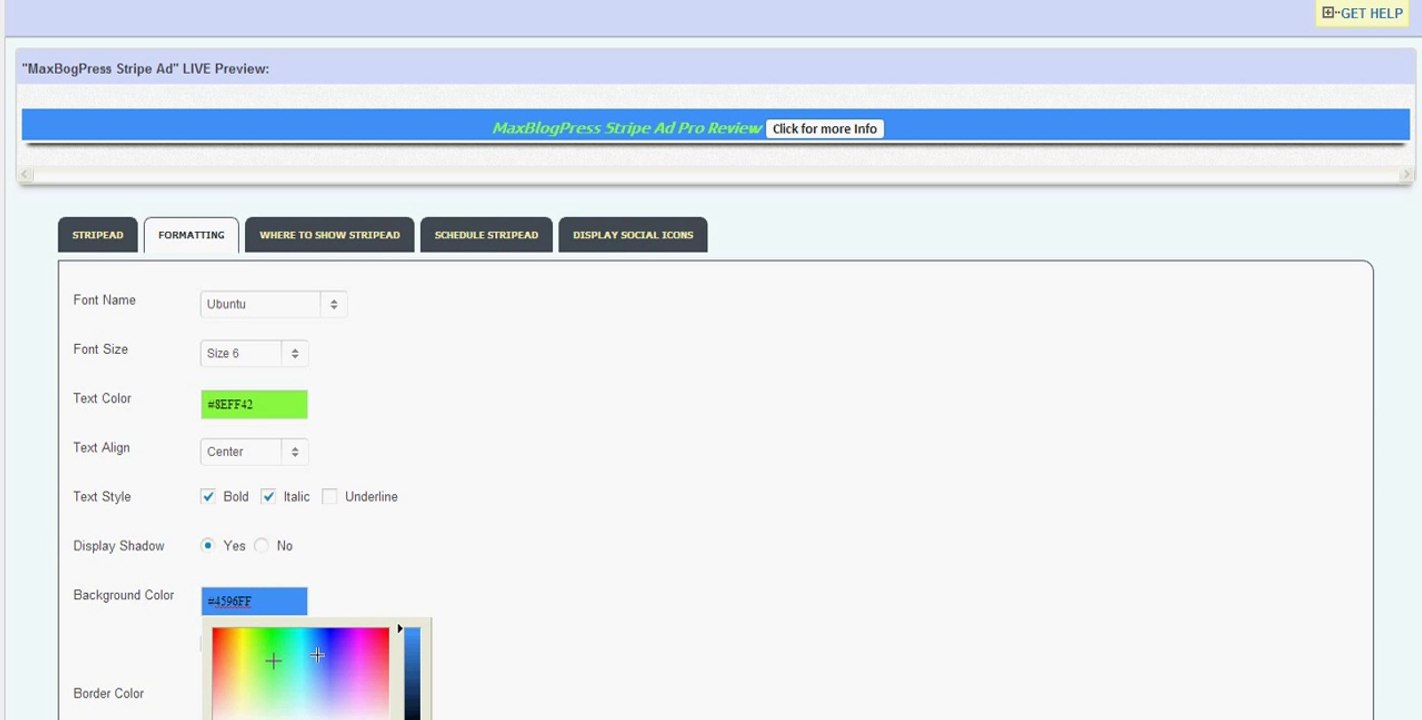The height and width of the screenshot is (720, 1422).
Task: Open the GET HELP link
Action: coord(1371,13)
